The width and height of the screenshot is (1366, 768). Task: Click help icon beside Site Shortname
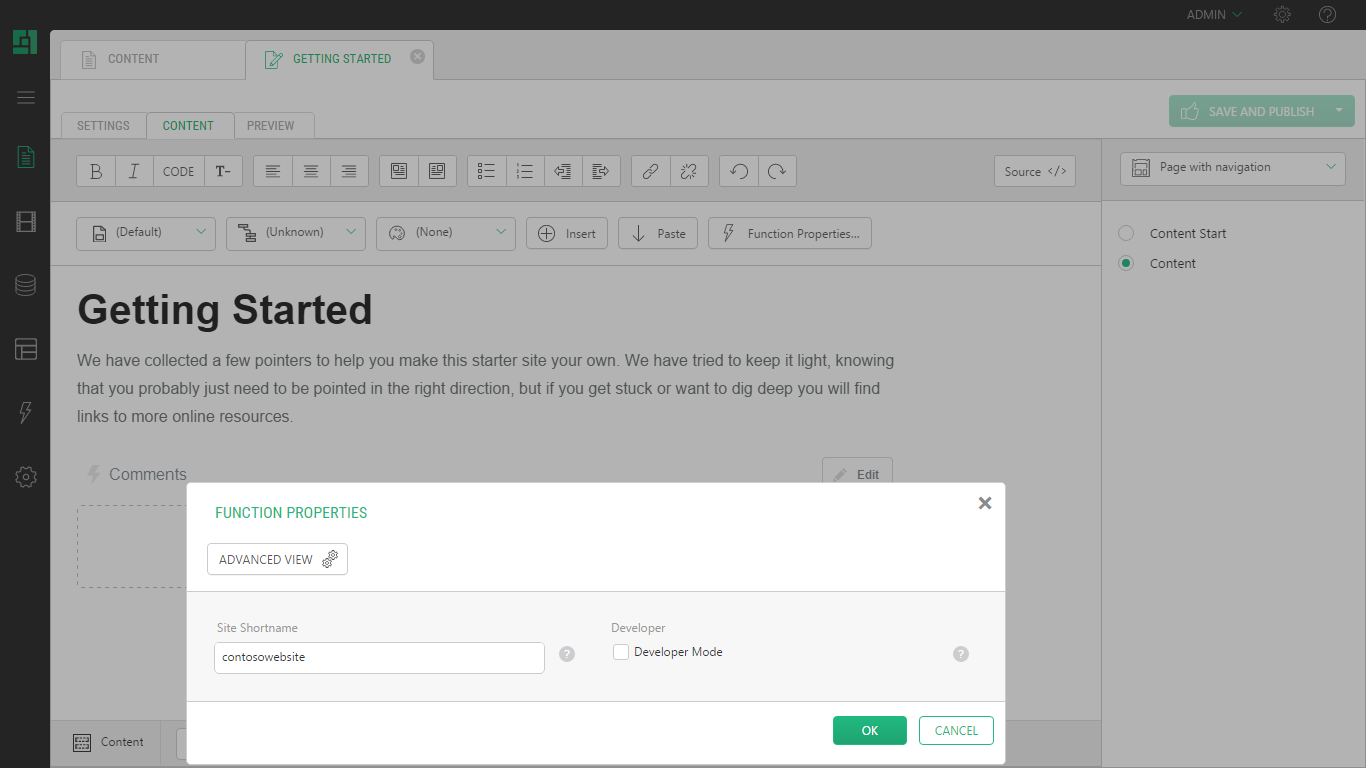click(567, 654)
